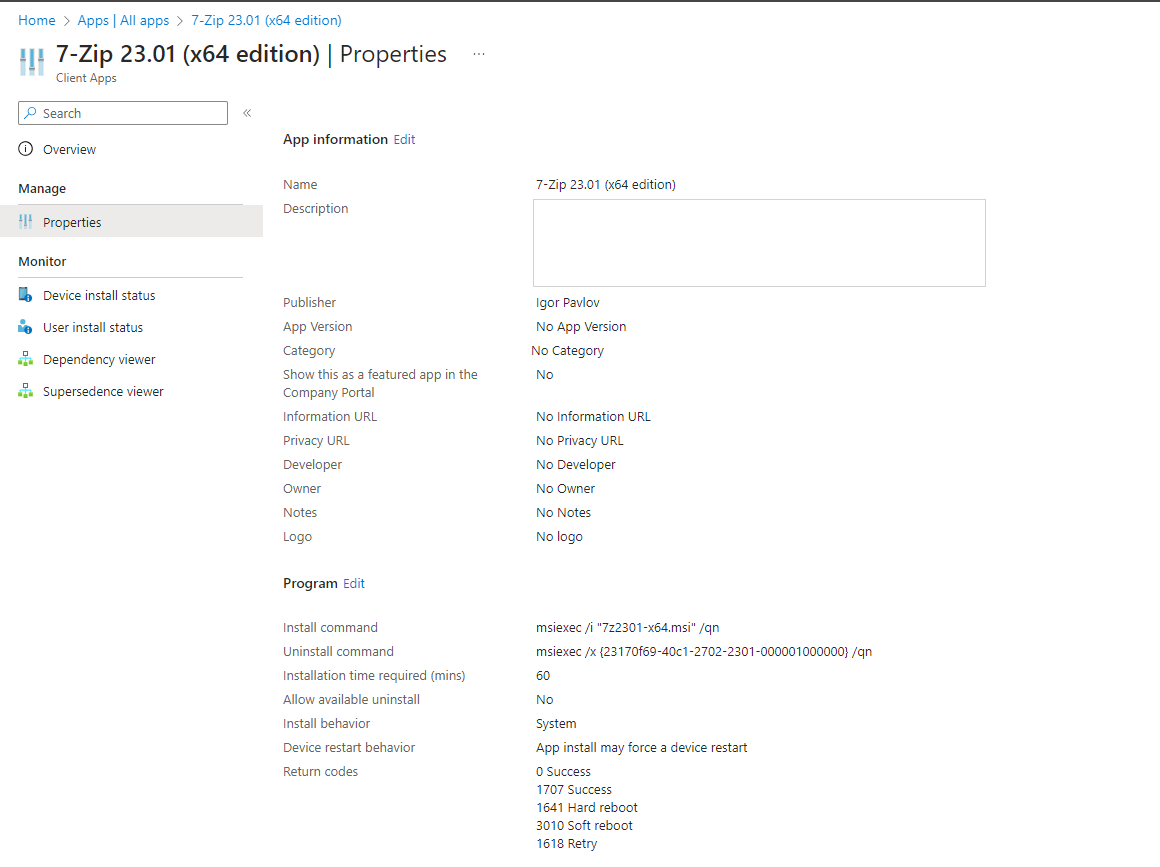This screenshot has width=1160, height=867.
Task: Open the ellipsis more options menu
Action: (479, 54)
